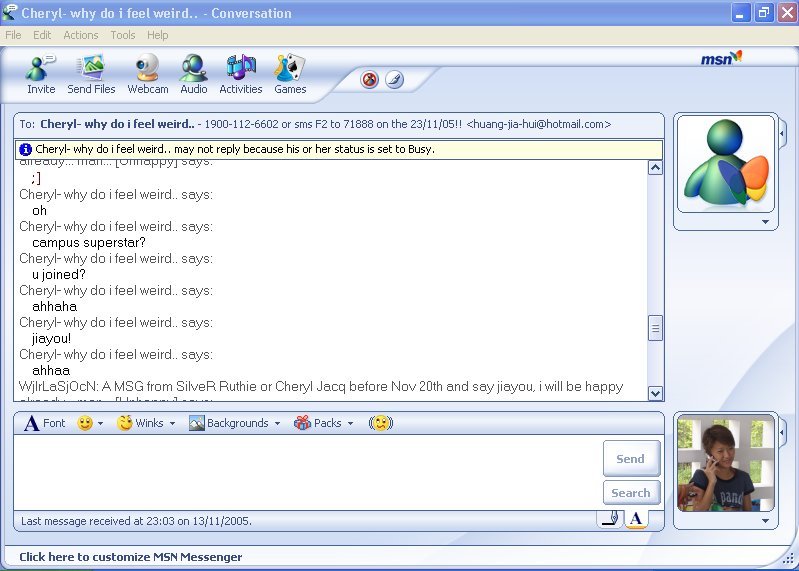Click the Backgrounds button

pyautogui.click(x=228, y=423)
